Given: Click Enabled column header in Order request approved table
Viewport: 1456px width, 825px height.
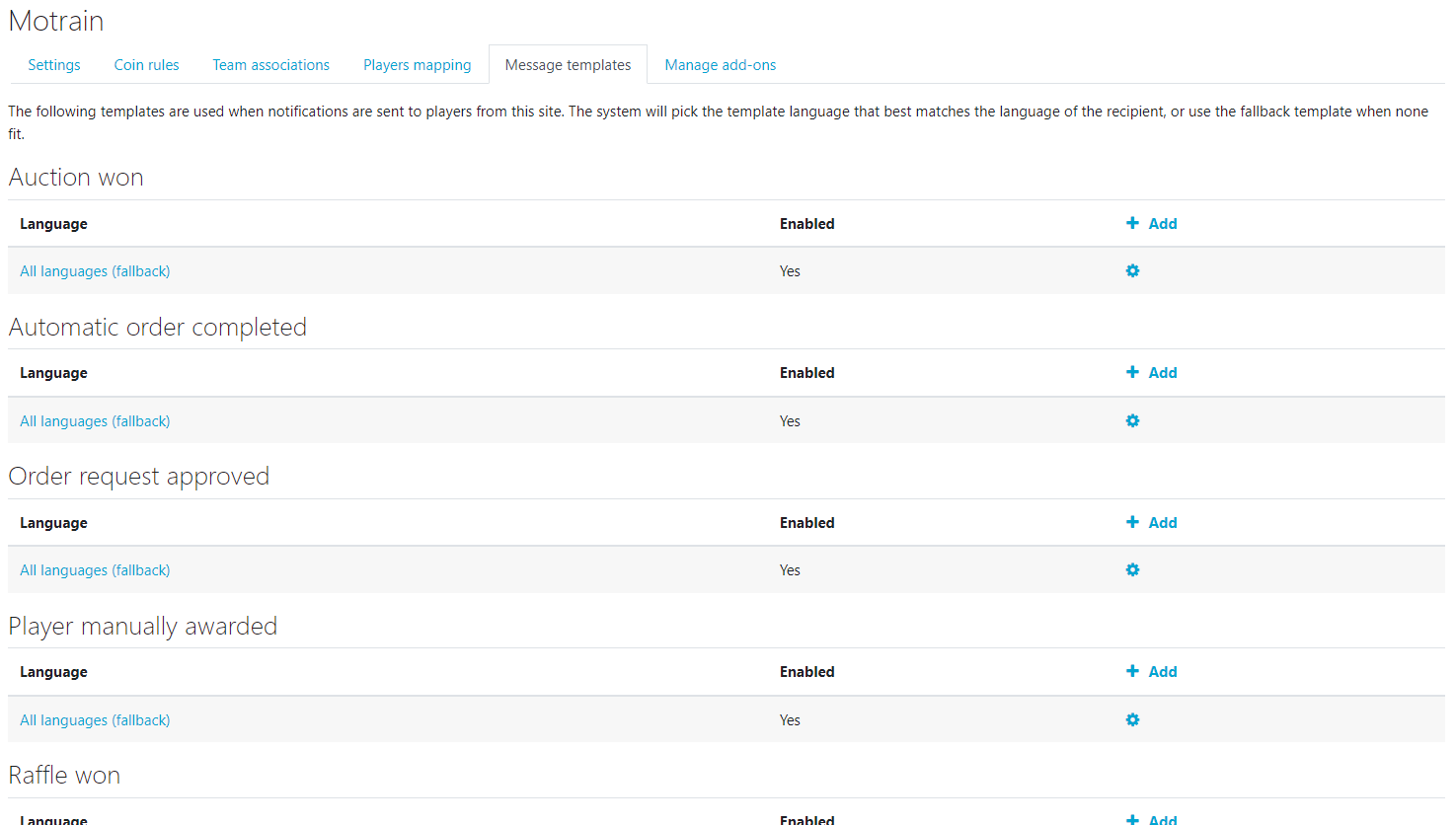Looking at the screenshot, I should [807, 523].
